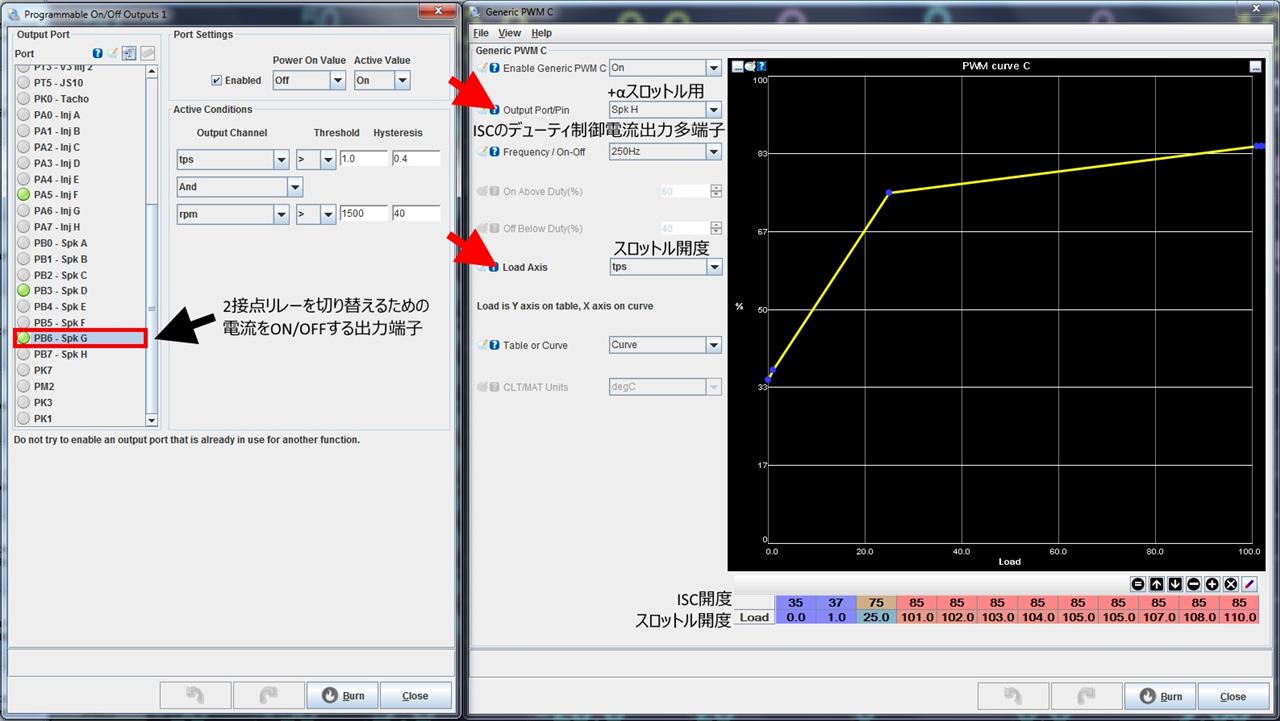Open the File menu in Generic PWM C
The height and width of the screenshot is (721, 1280).
point(481,33)
